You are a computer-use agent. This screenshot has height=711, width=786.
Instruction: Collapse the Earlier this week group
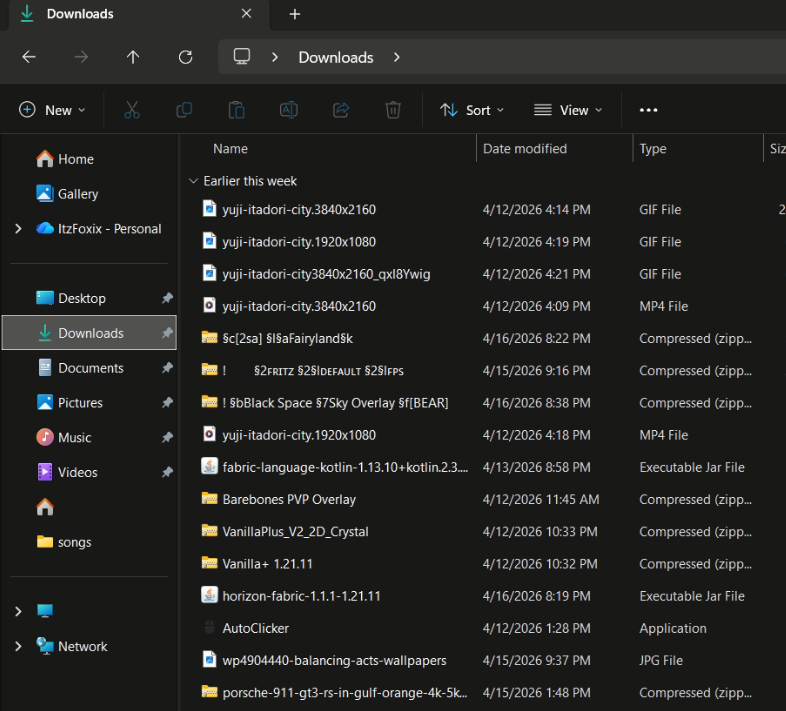coord(193,181)
